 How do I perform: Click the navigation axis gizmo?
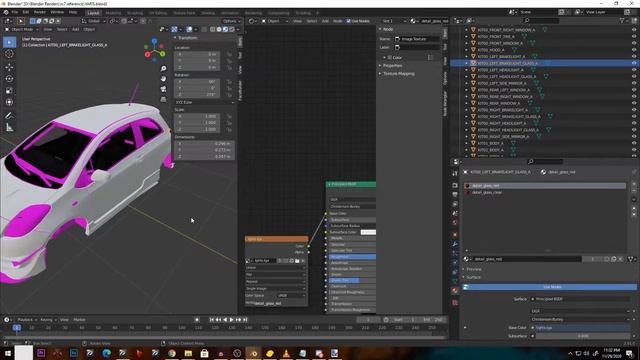click(155, 50)
